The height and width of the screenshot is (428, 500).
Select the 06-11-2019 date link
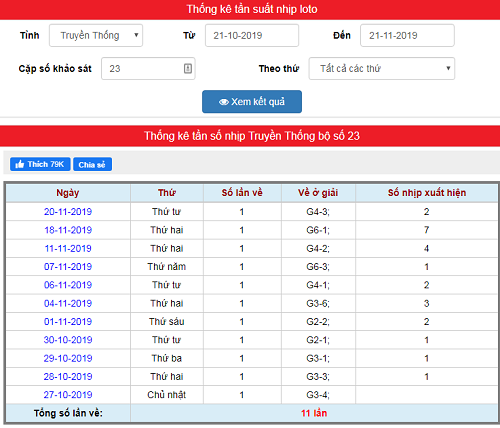[68, 285]
